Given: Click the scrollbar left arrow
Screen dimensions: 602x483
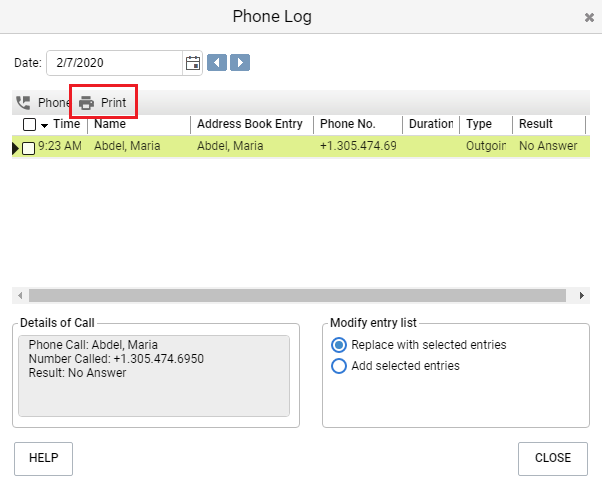Looking at the screenshot, I should point(20,296).
